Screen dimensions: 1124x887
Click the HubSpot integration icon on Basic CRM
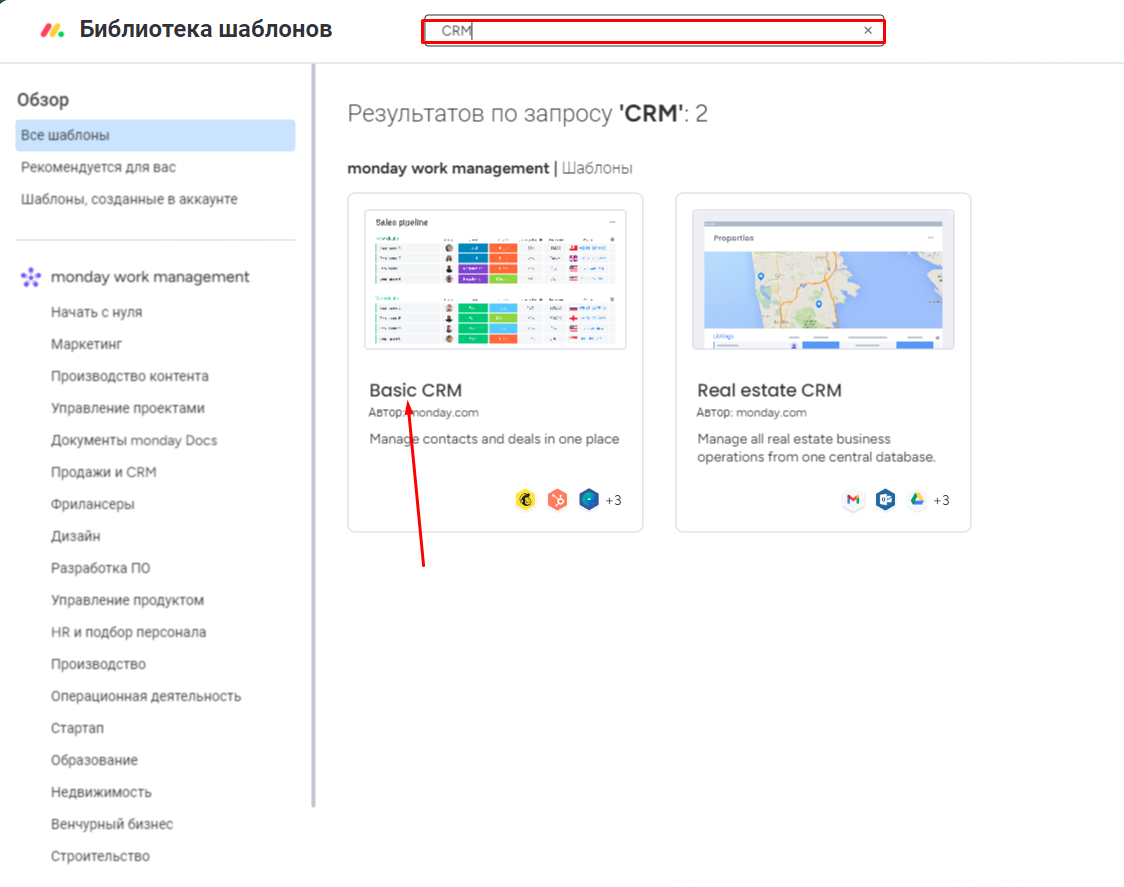[x=557, y=500]
